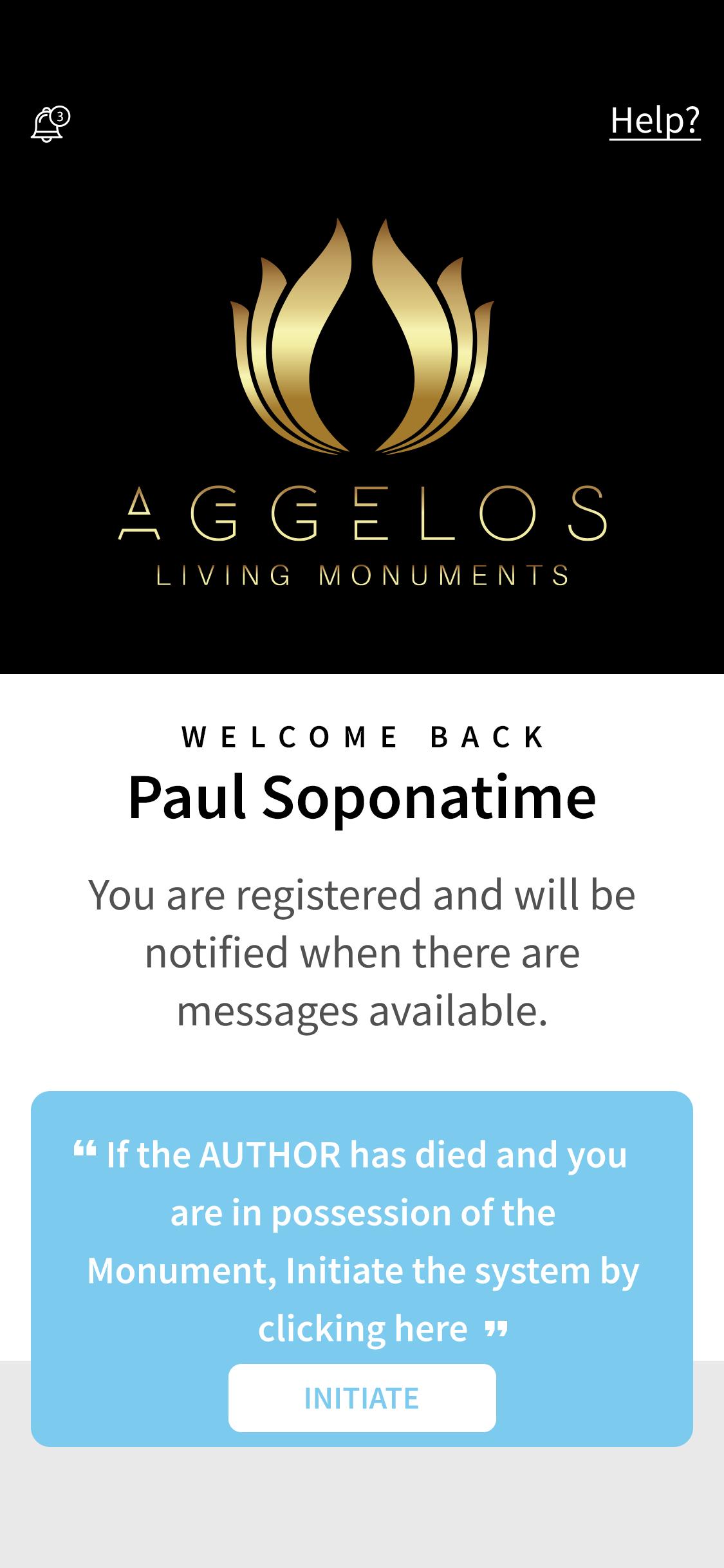The width and height of the screenshot is (724, 1568).
Task: Tap the name Paul Soponatime
Action: coord(362,798)
